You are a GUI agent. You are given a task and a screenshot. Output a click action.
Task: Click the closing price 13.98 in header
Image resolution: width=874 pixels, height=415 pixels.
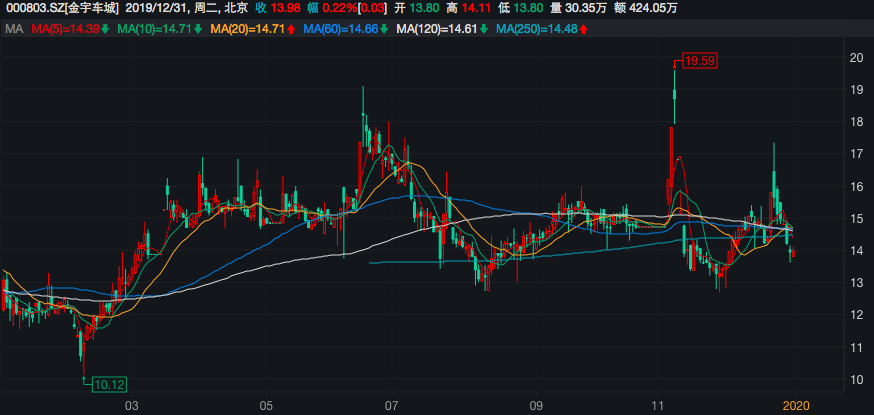click(x=289, y=9)
